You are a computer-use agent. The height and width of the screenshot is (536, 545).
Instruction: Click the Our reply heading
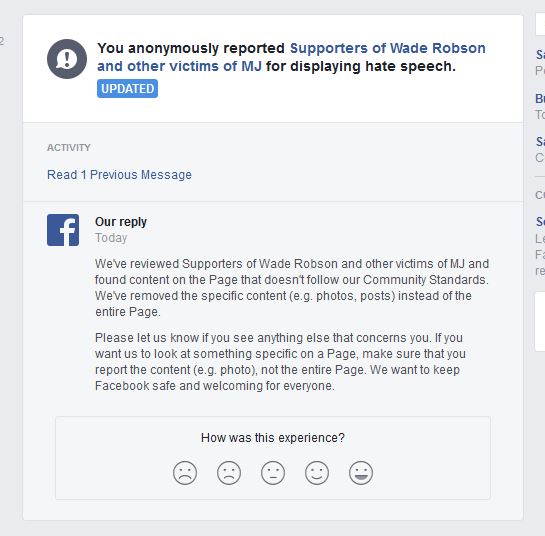tap(121, 222)
